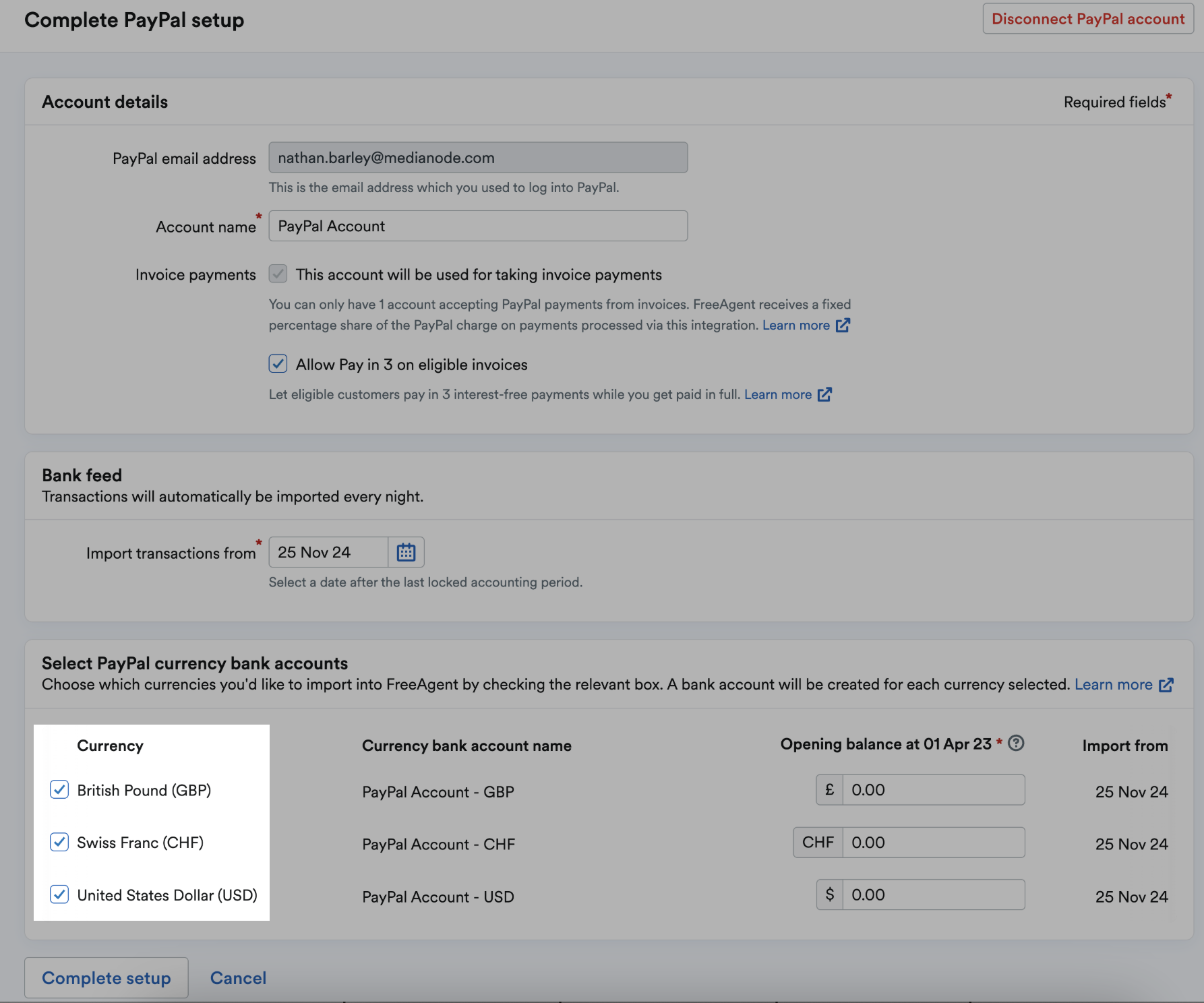Open Learn more link about Pay in 3
This screenshot has height=1003, width=1204.
click(777, 395)
